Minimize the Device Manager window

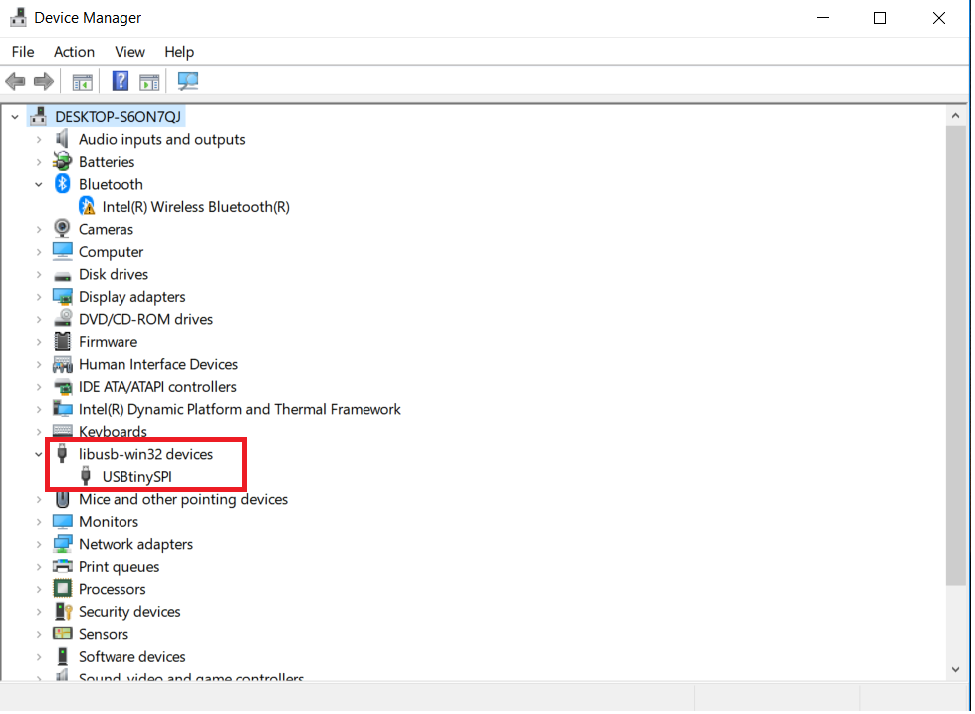823,18
